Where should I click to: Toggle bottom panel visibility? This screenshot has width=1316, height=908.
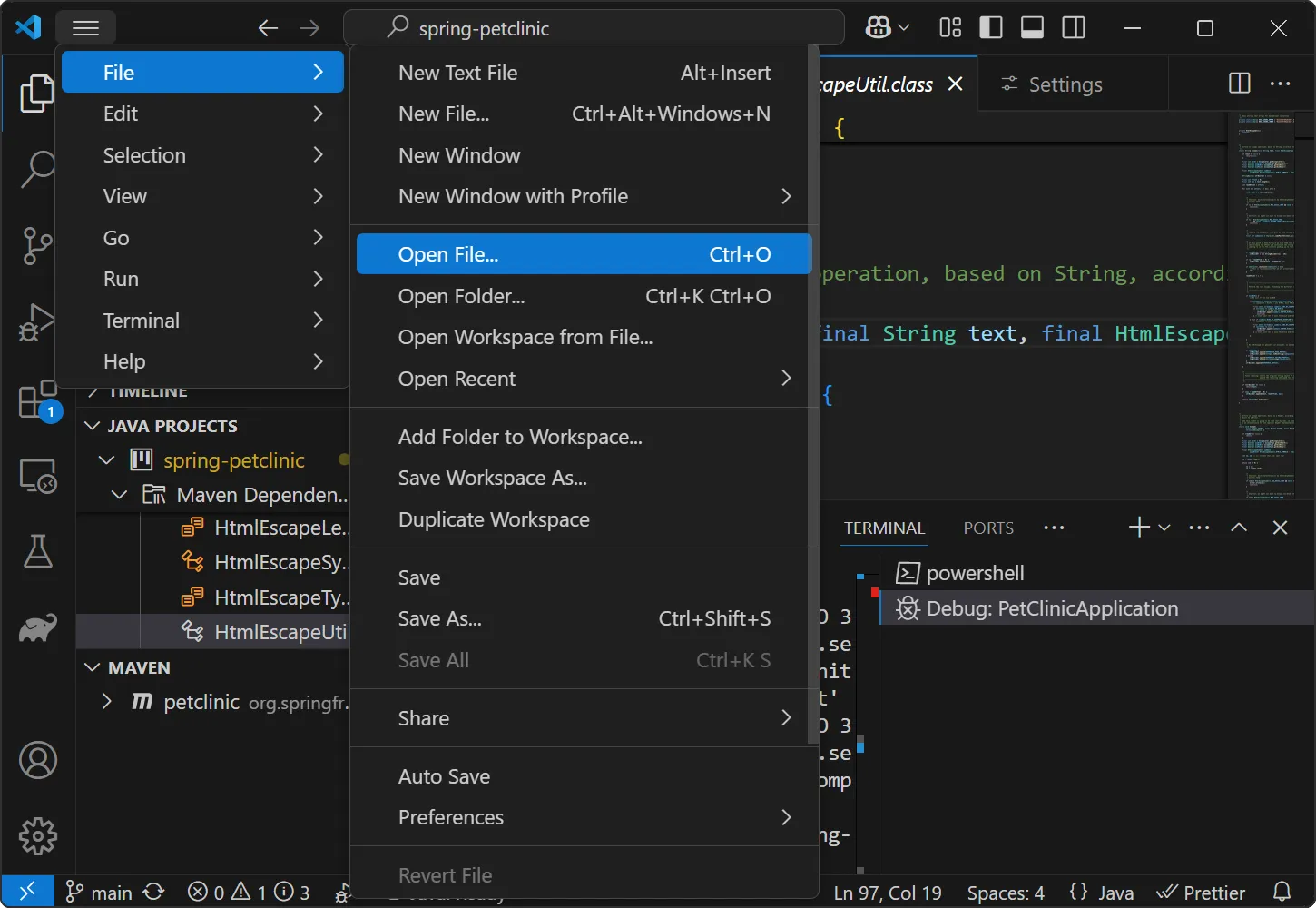point(1032,28)
